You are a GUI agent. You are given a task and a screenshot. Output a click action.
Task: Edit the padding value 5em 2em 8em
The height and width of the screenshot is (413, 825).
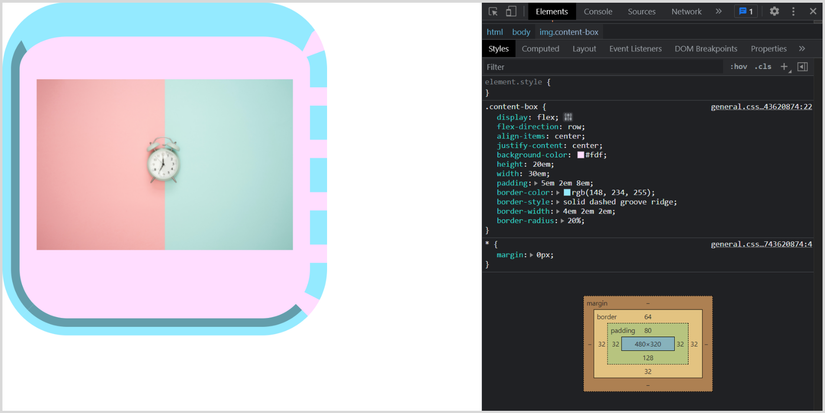coord(565,183)
